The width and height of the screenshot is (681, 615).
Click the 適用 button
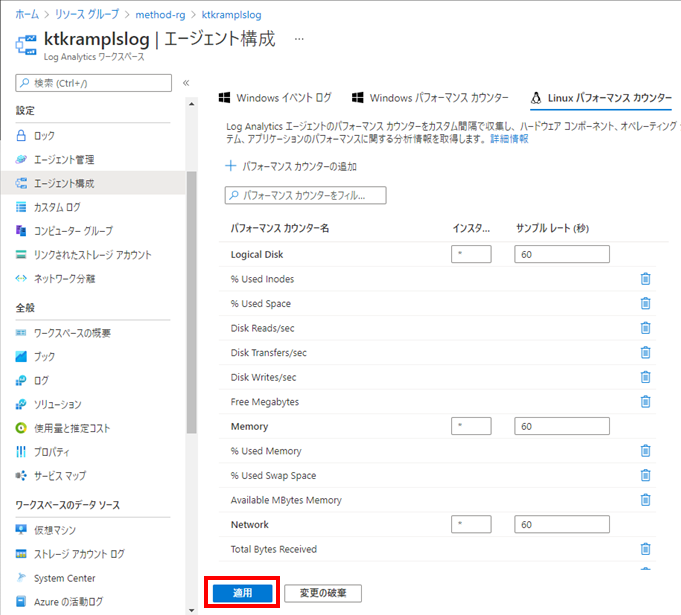click(242, 593)
